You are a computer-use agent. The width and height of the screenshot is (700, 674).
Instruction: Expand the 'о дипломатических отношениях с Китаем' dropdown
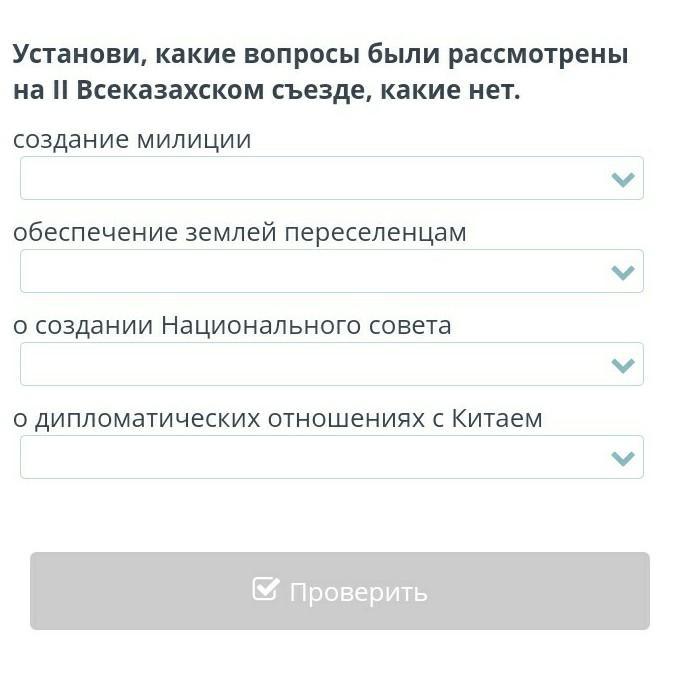coord(331,457)
